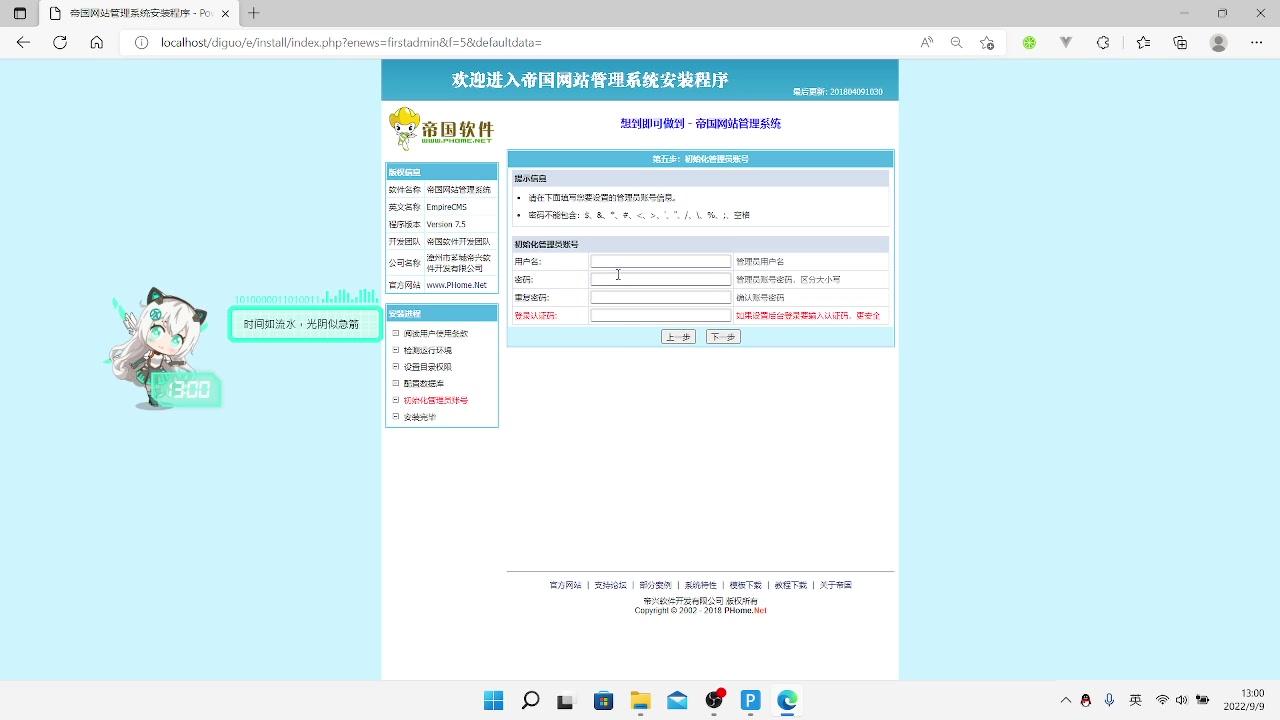Click the 上一步 button
Image resolution: width=1280 pixels, height=720 pixels.
coord(678,337)
